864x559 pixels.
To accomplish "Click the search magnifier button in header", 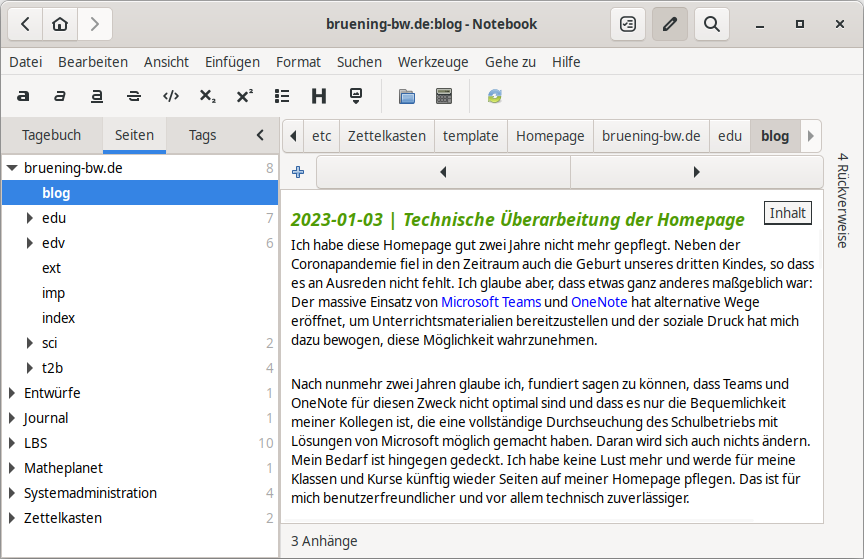I will click(711, 24).
